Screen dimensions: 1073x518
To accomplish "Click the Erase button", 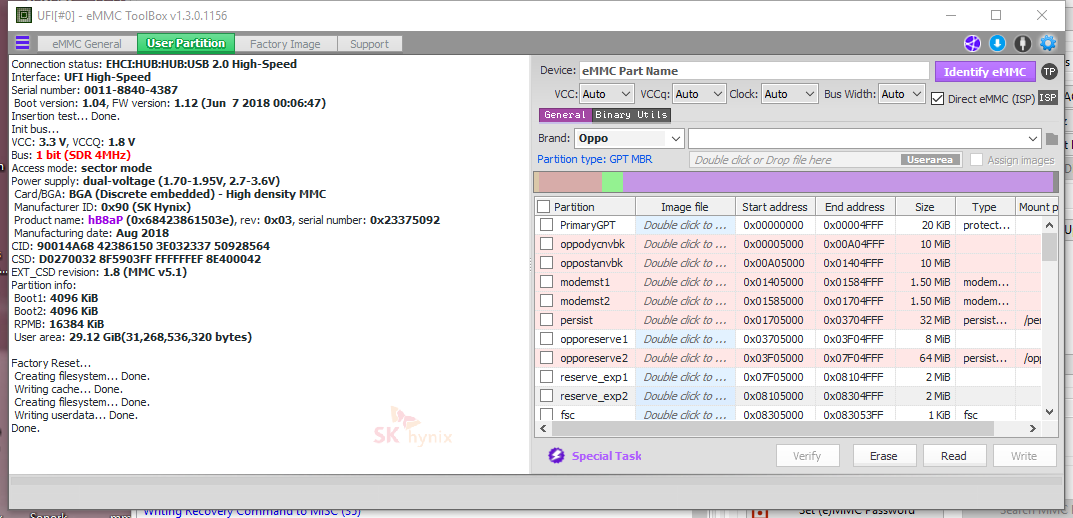I will click(x=883, y=456).
